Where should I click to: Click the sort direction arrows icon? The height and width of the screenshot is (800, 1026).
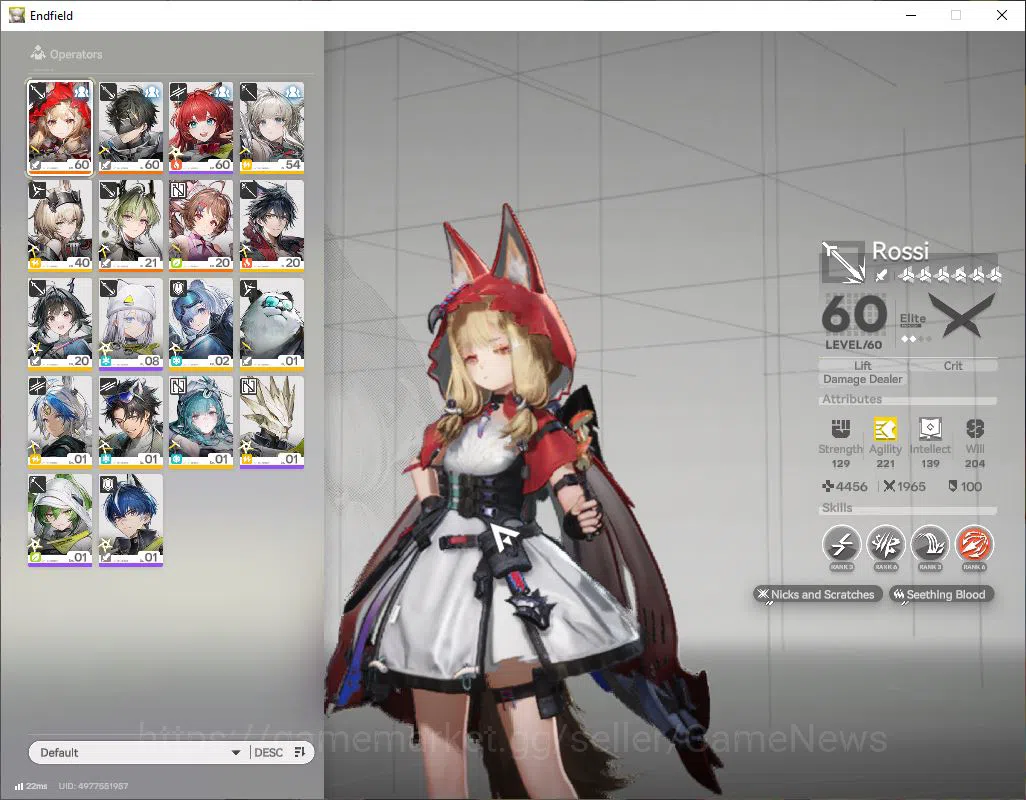[300, 752]
